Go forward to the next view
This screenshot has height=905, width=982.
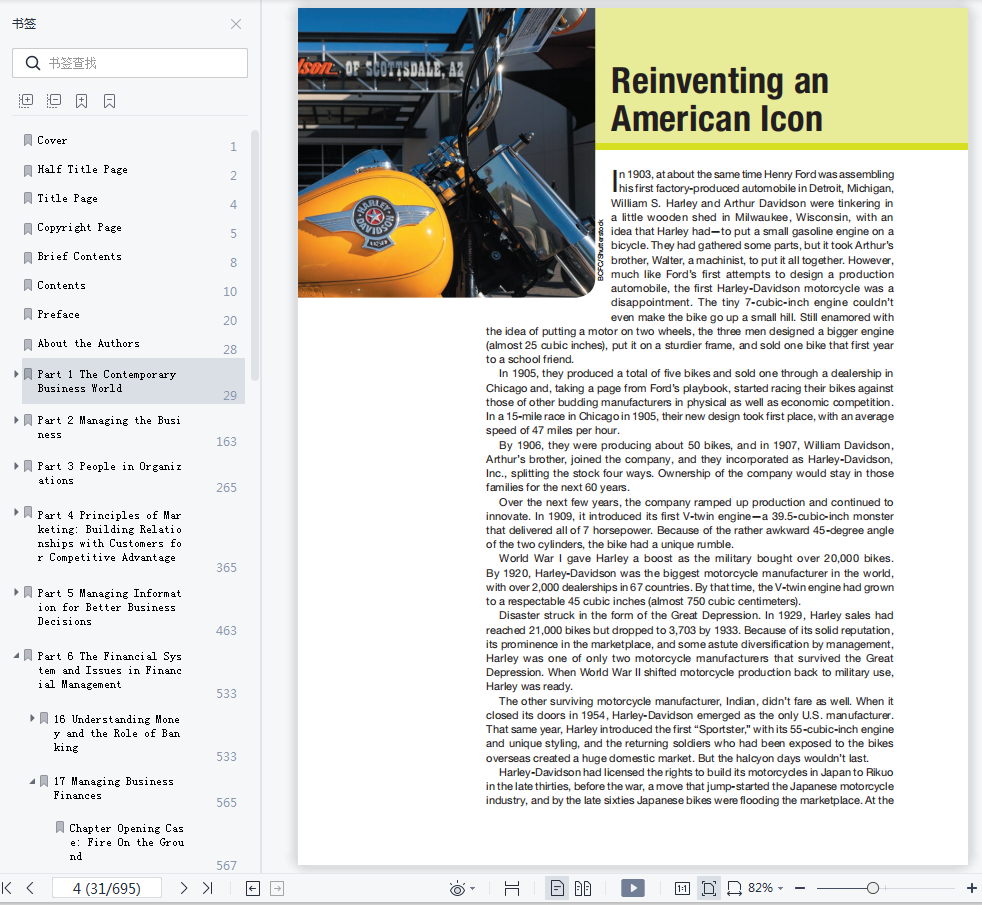click(x=277, y=888)
